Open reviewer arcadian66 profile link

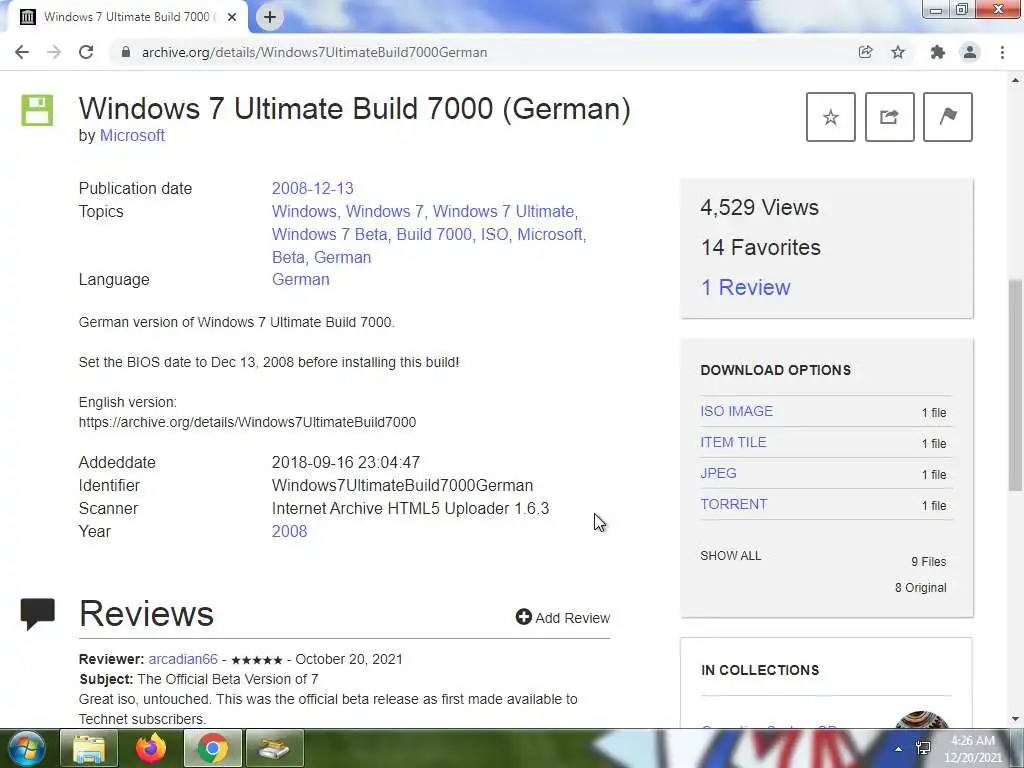(x=183, y=660)
